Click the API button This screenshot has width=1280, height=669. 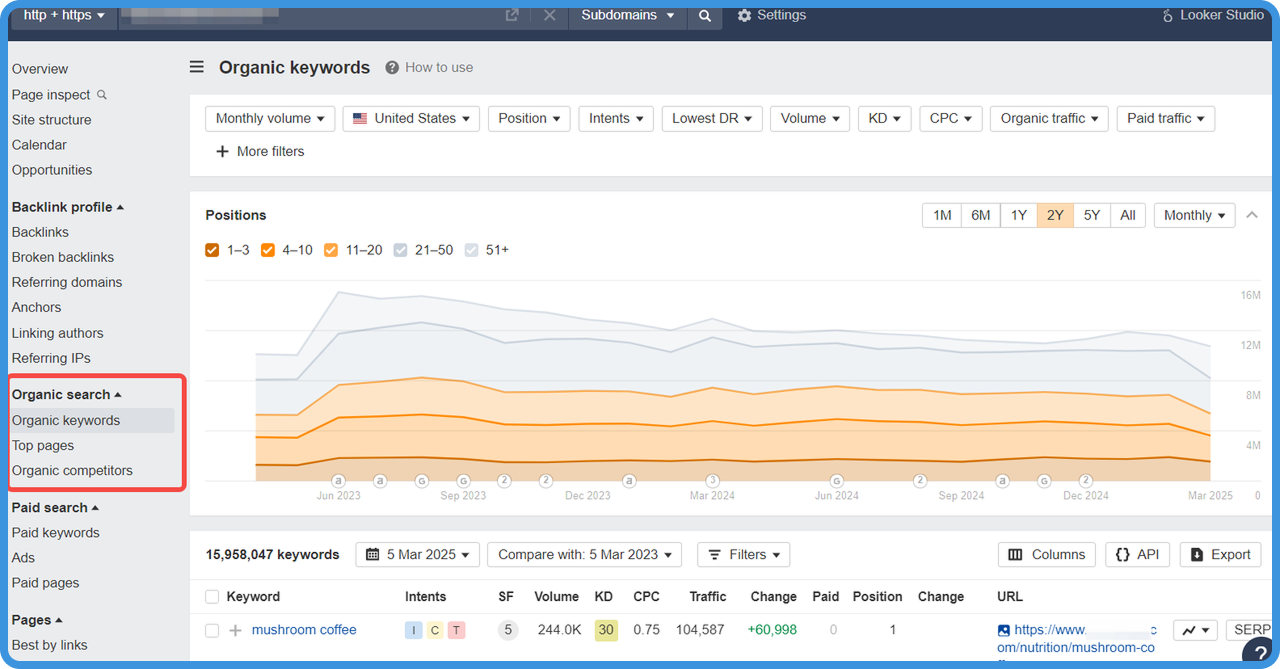click(1138, 555)
